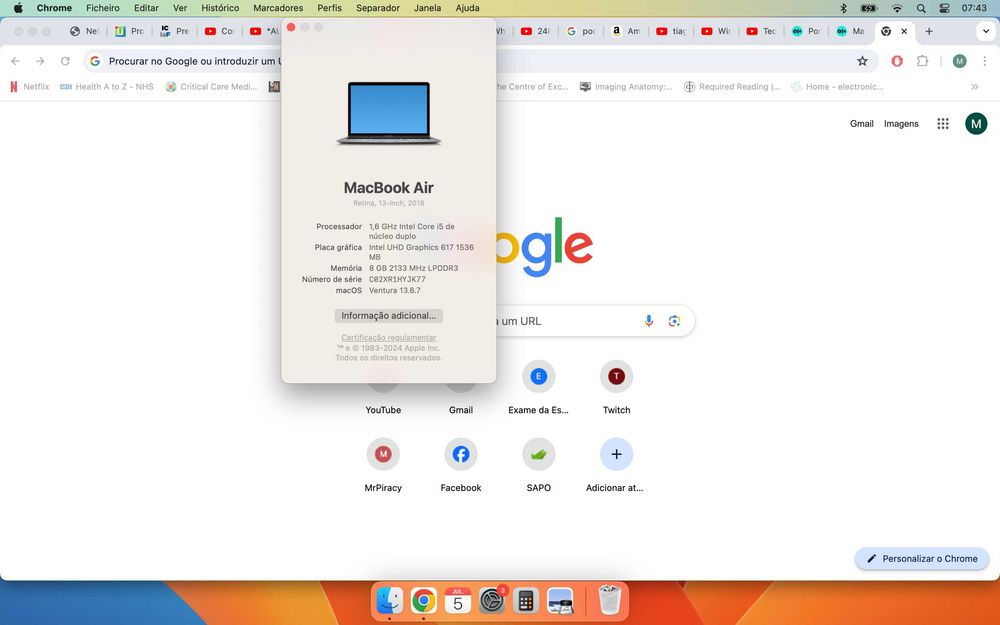
Task: Open the Histórico menu
Action: (220, 8)
